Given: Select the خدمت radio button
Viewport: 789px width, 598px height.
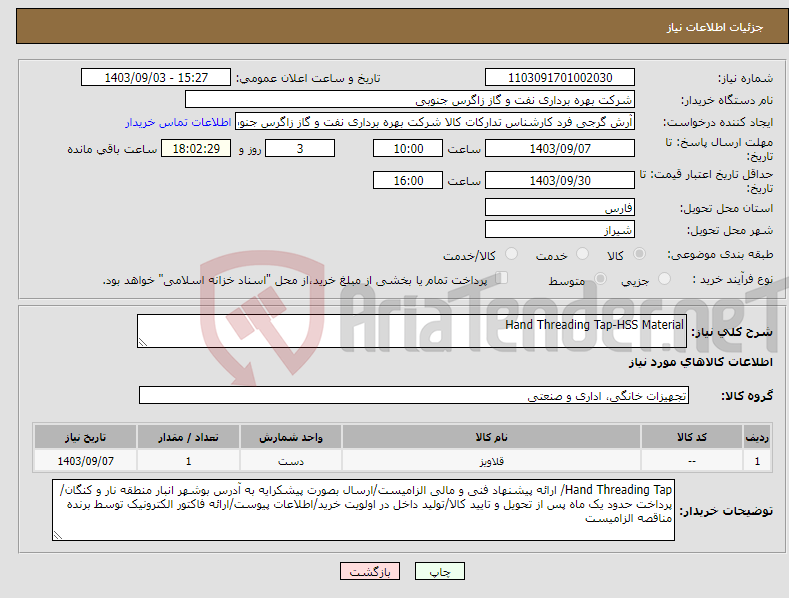Looking at the screenshot, I should (582, 254).
